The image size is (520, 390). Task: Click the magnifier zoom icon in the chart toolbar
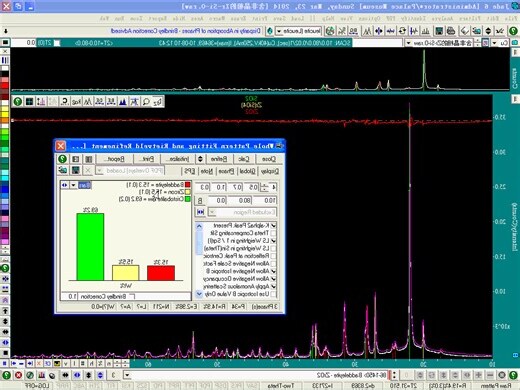146,102
